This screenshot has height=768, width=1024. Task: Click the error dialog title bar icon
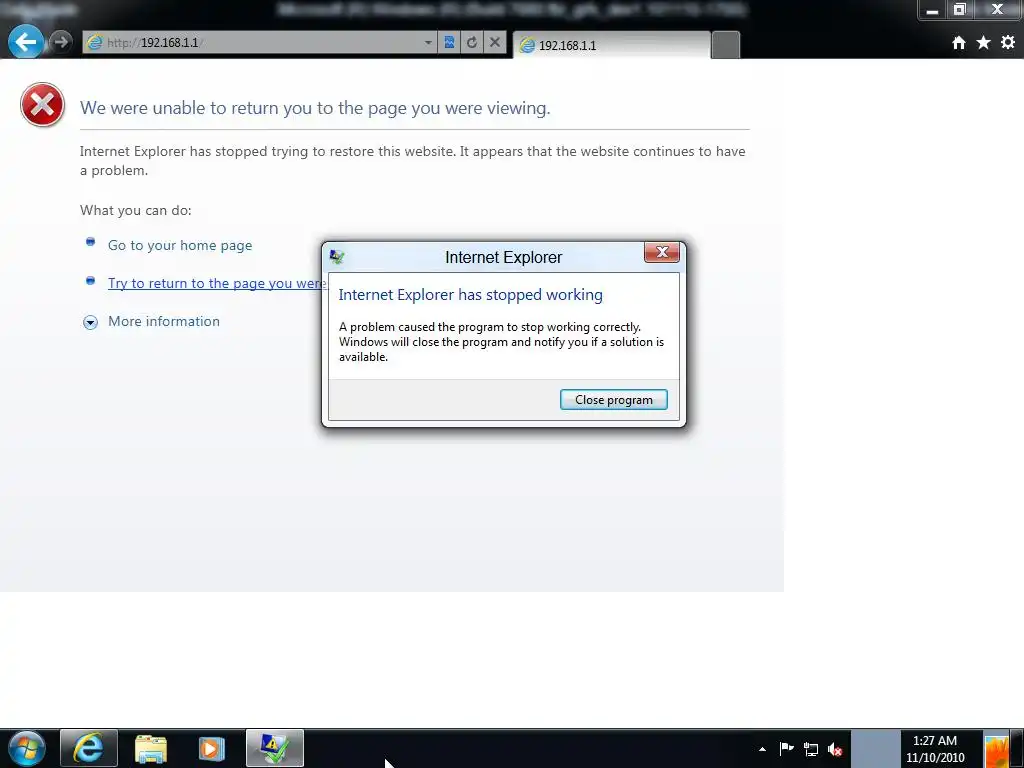337,257
